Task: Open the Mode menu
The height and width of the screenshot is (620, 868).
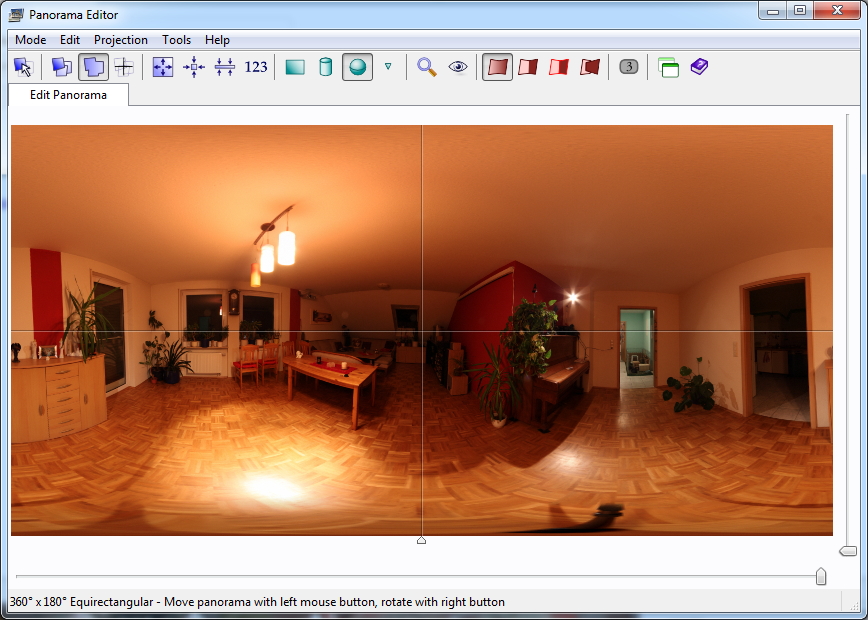Action: click(x=31, y=40)
